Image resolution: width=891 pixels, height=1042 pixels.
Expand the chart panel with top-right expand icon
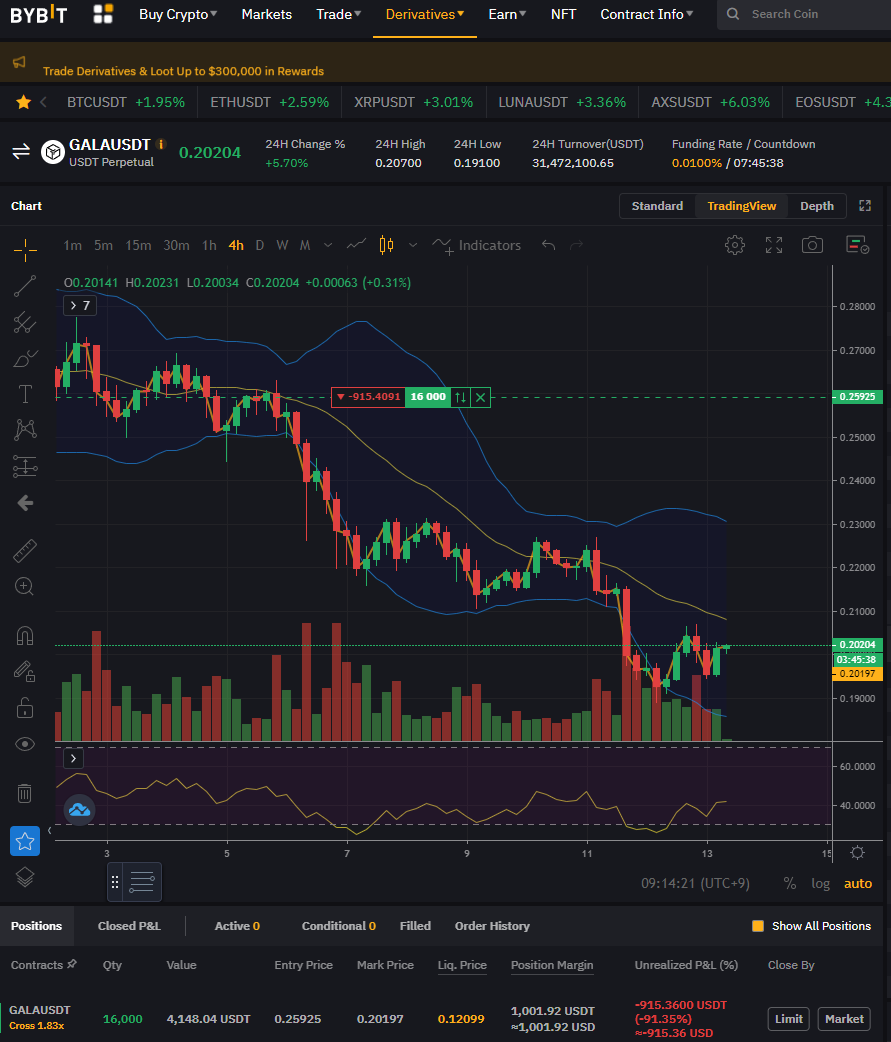coord(865,206)
